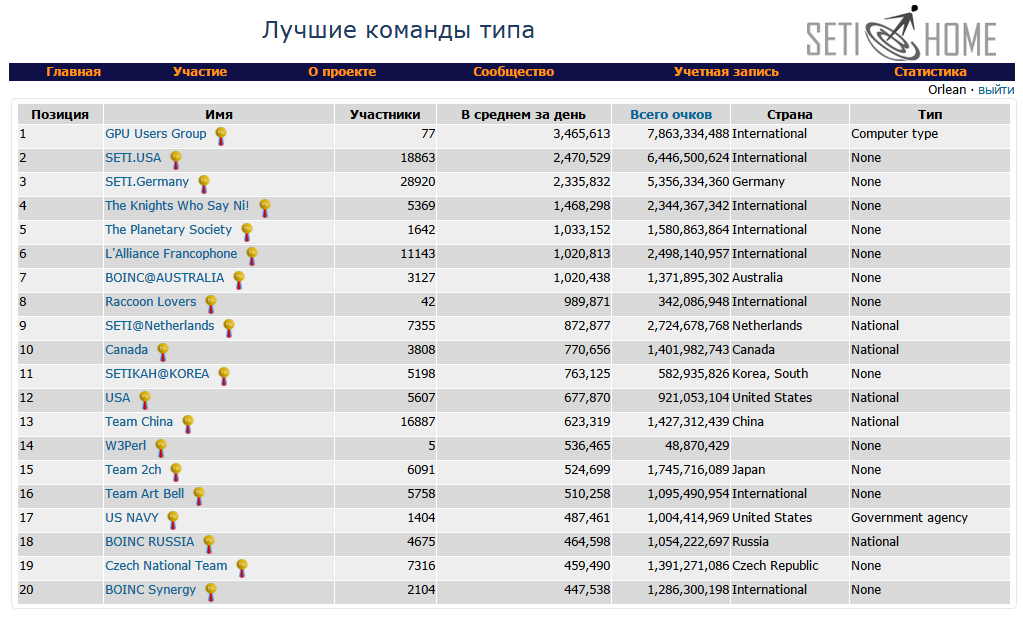Click the medal icon next to Team 2ch
The image size is (1023, 618).
tap(176, 472)
